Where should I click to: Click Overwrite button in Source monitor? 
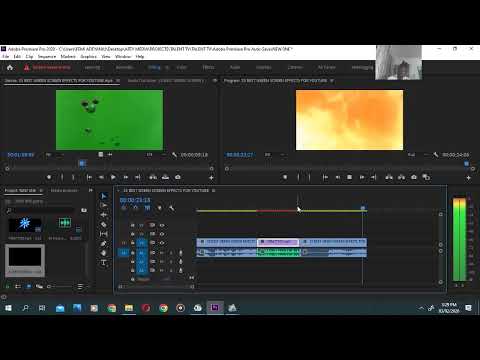pos(166,177)
